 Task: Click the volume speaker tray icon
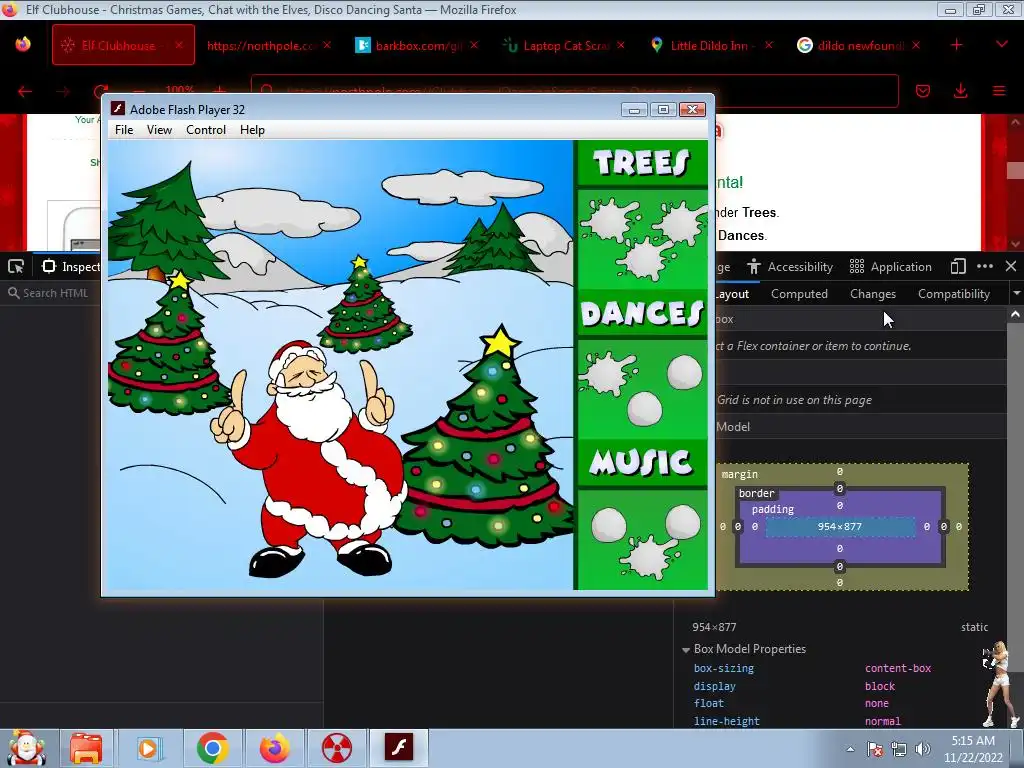(x=923, y=749)
